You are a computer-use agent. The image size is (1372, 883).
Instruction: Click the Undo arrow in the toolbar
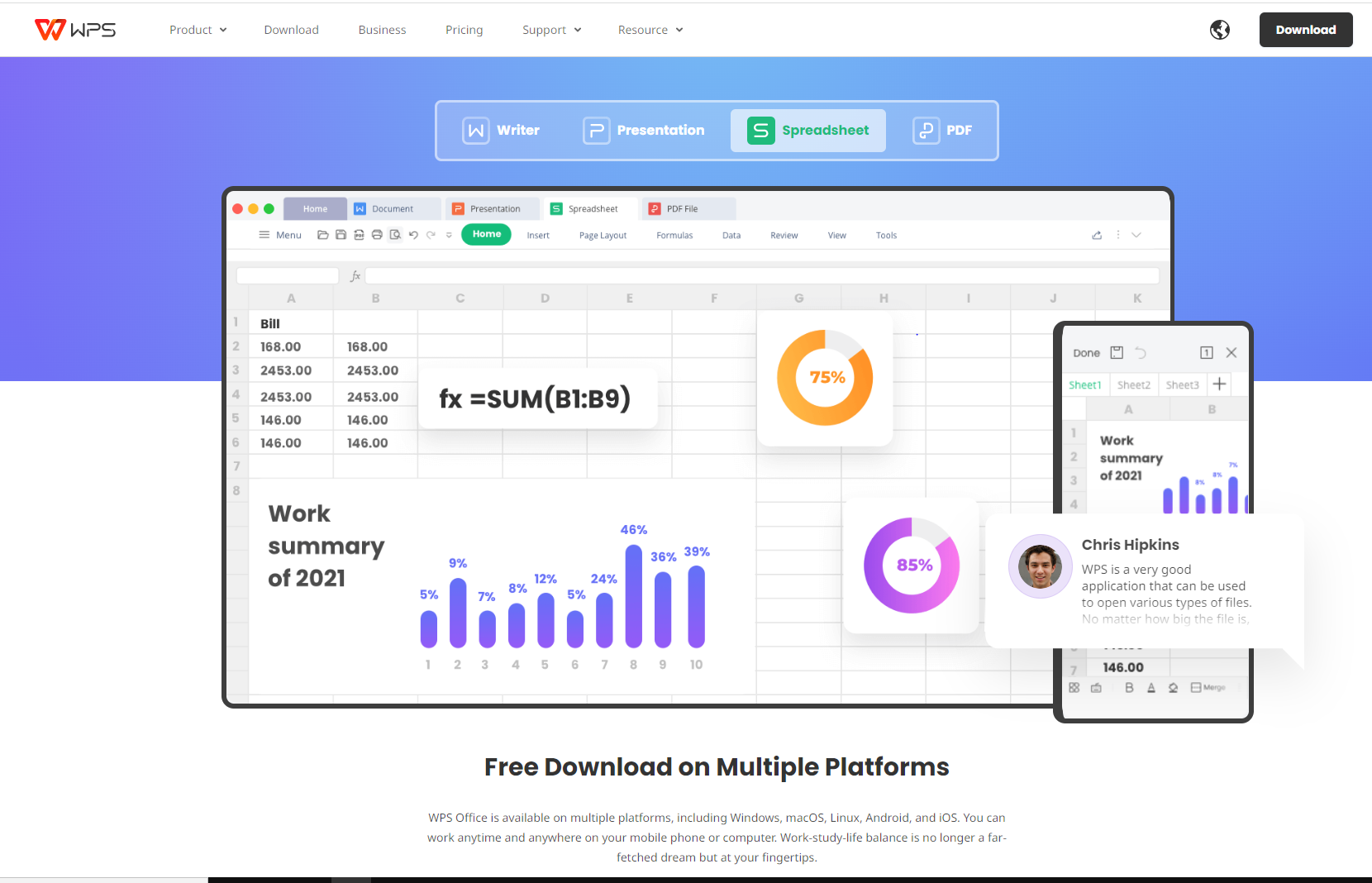click(x=413, y=235)
